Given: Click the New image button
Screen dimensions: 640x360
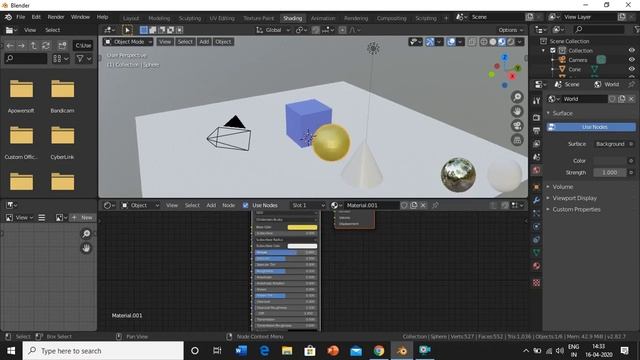Looking at the screenshot, I should [x=82, y=218].
